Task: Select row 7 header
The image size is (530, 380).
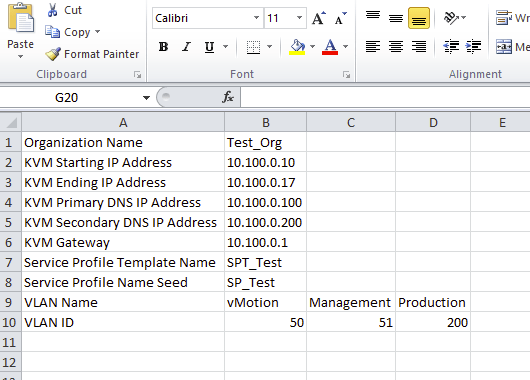Action: click(x=10, y=262)
